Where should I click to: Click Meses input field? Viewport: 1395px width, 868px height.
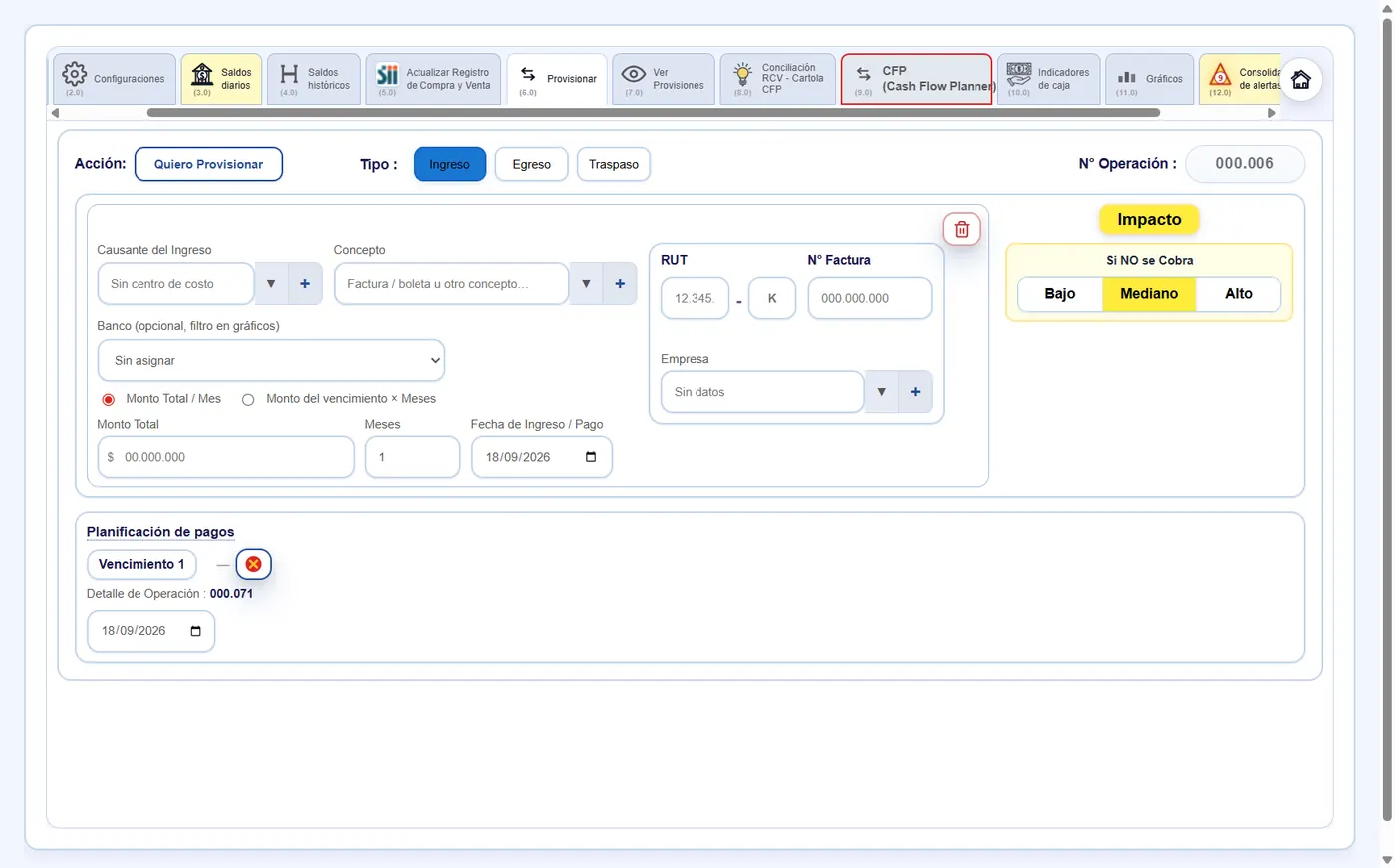pos(413,457)
